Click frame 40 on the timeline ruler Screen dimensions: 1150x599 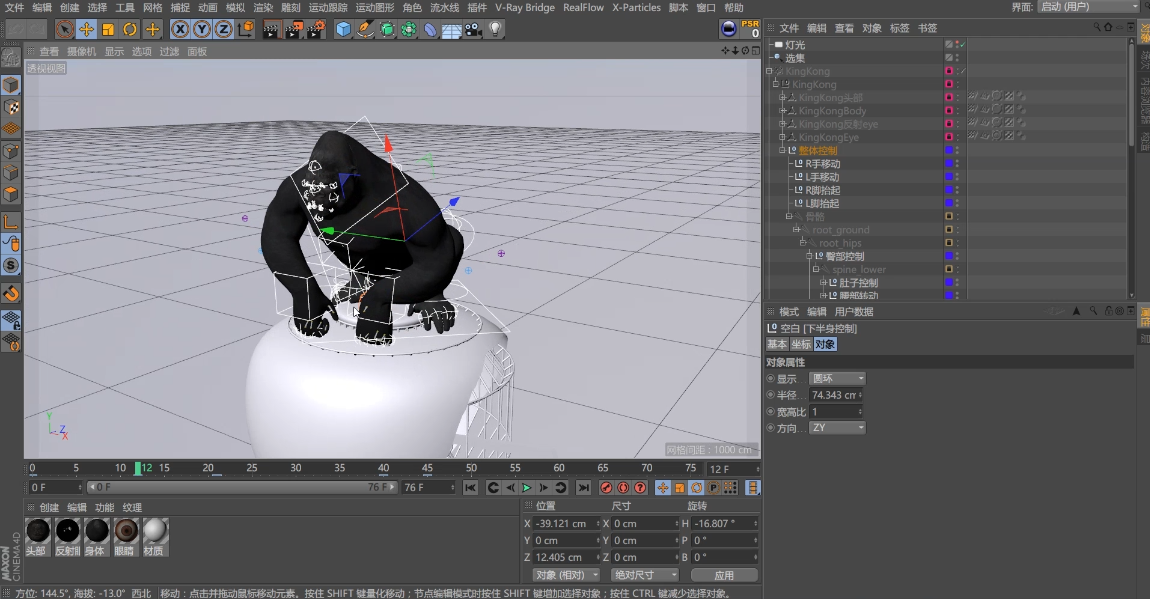tap(384, 468)
